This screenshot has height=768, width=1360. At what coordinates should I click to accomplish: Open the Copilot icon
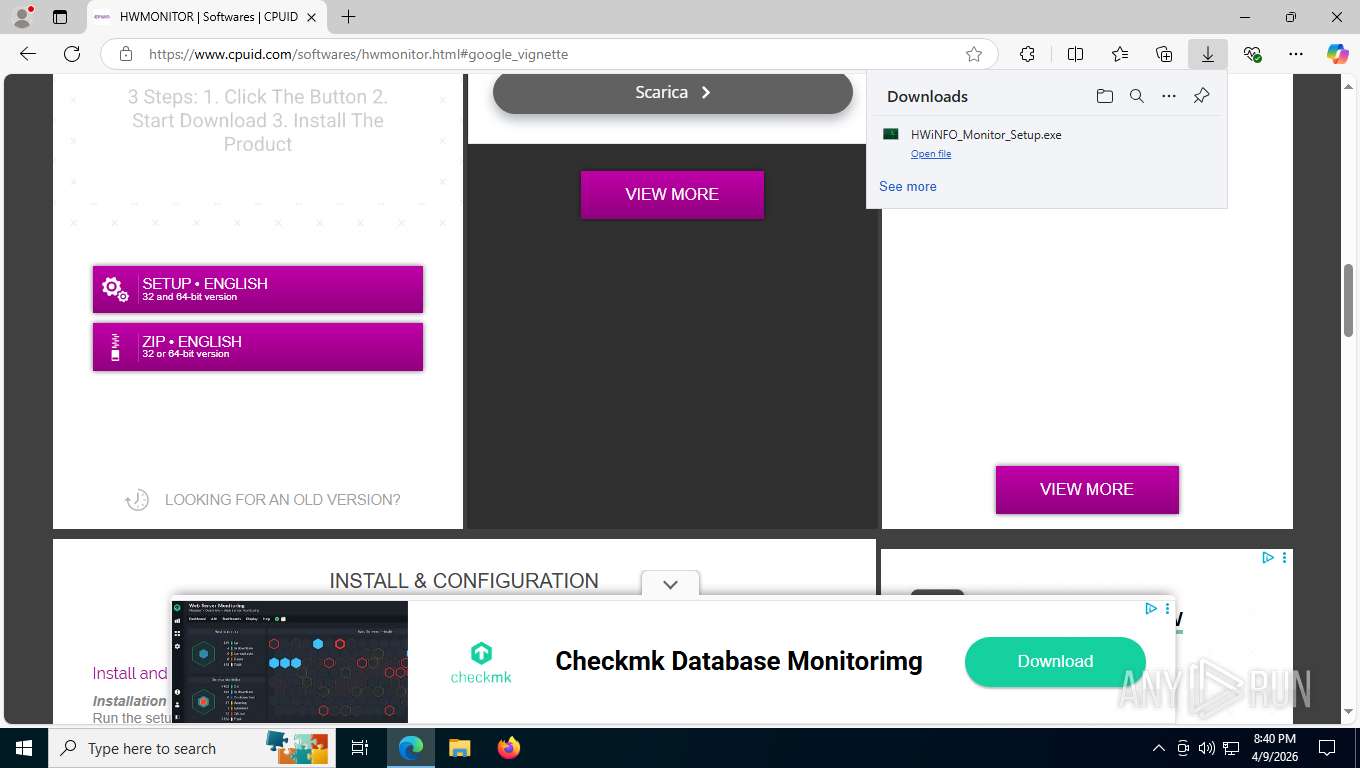pyautogui.click(x=1338, y=54)
